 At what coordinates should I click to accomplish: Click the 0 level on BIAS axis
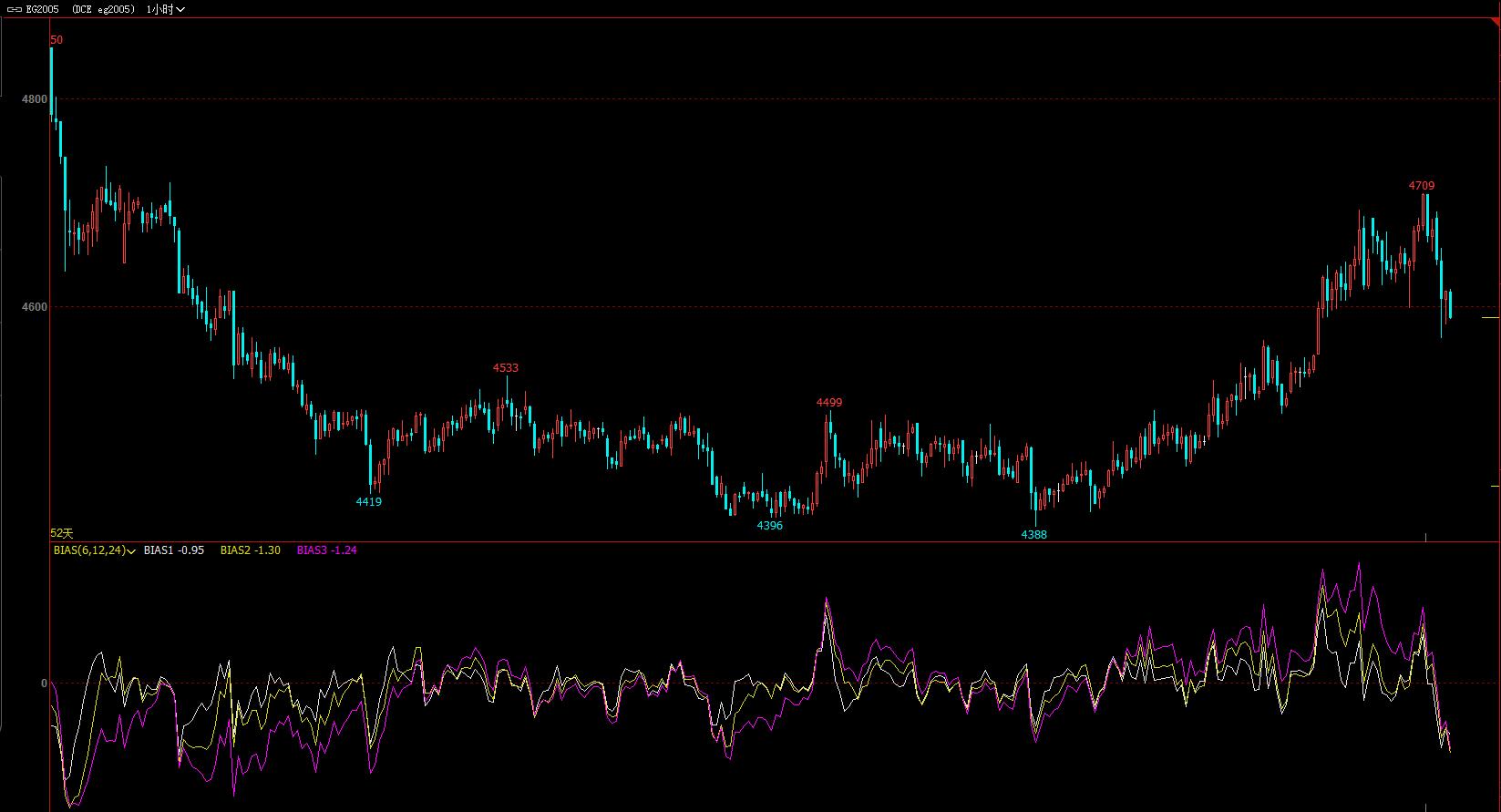click(x=44, y=684)
